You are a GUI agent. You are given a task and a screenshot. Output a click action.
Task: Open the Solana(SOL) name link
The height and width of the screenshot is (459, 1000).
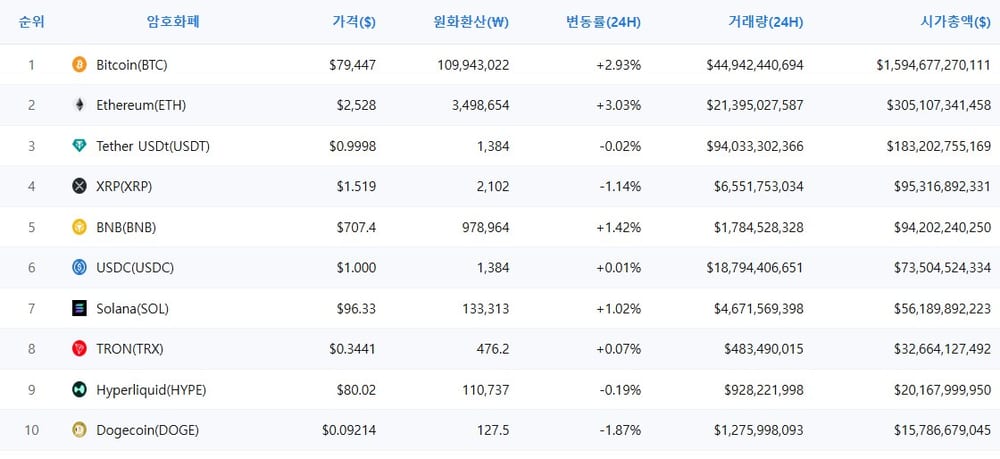133,309
